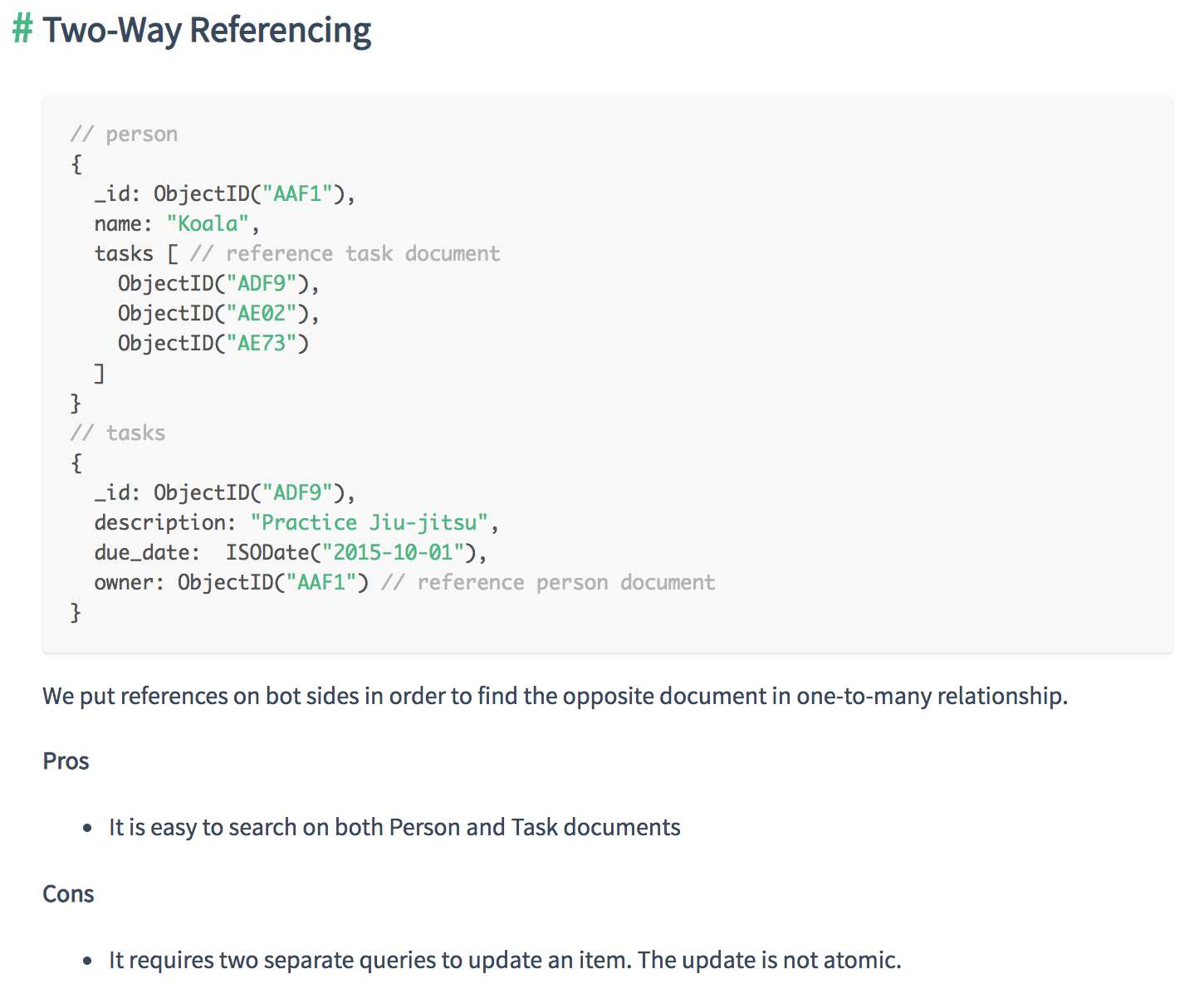Click the "// tasks" comment line
The width and height of the screenshot is (1204, 1008).
[x=118, y=433]
